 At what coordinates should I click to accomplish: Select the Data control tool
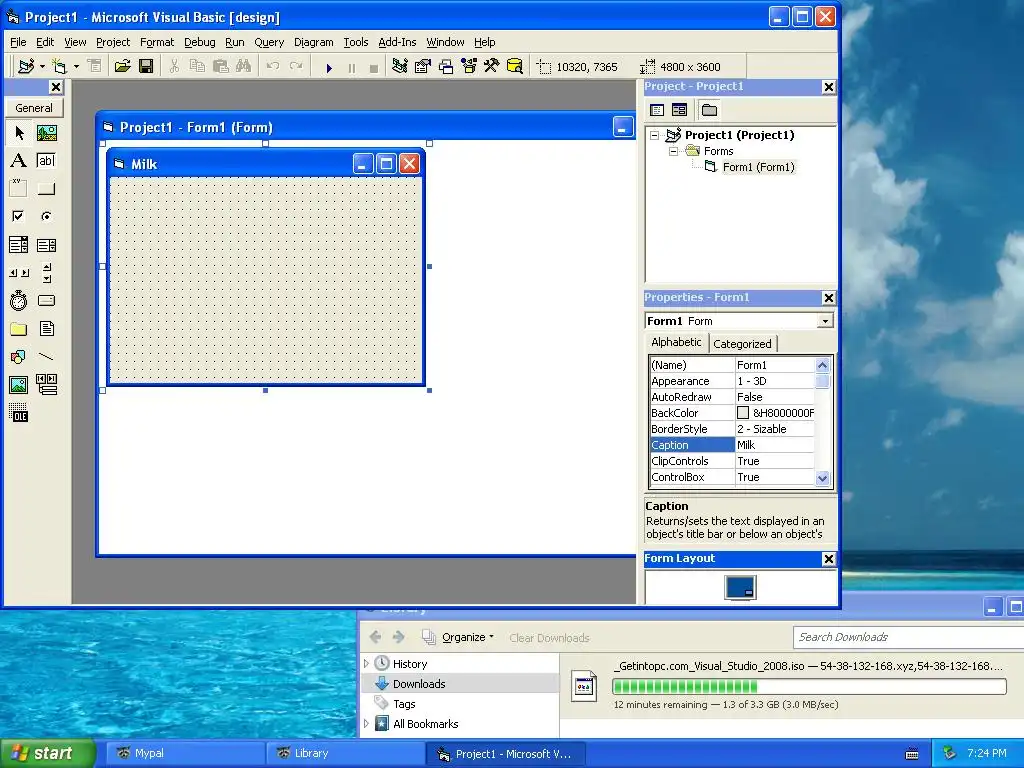(46, 385)
